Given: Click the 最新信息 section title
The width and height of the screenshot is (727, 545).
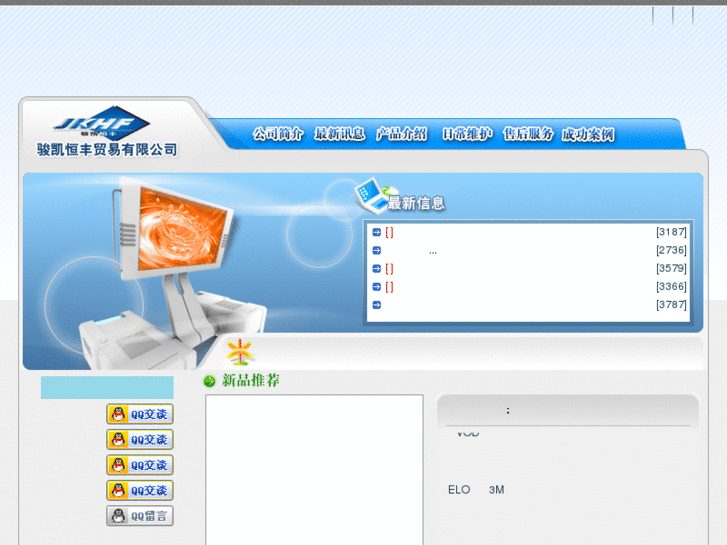Looking at the screenshot, I should 416,203.
